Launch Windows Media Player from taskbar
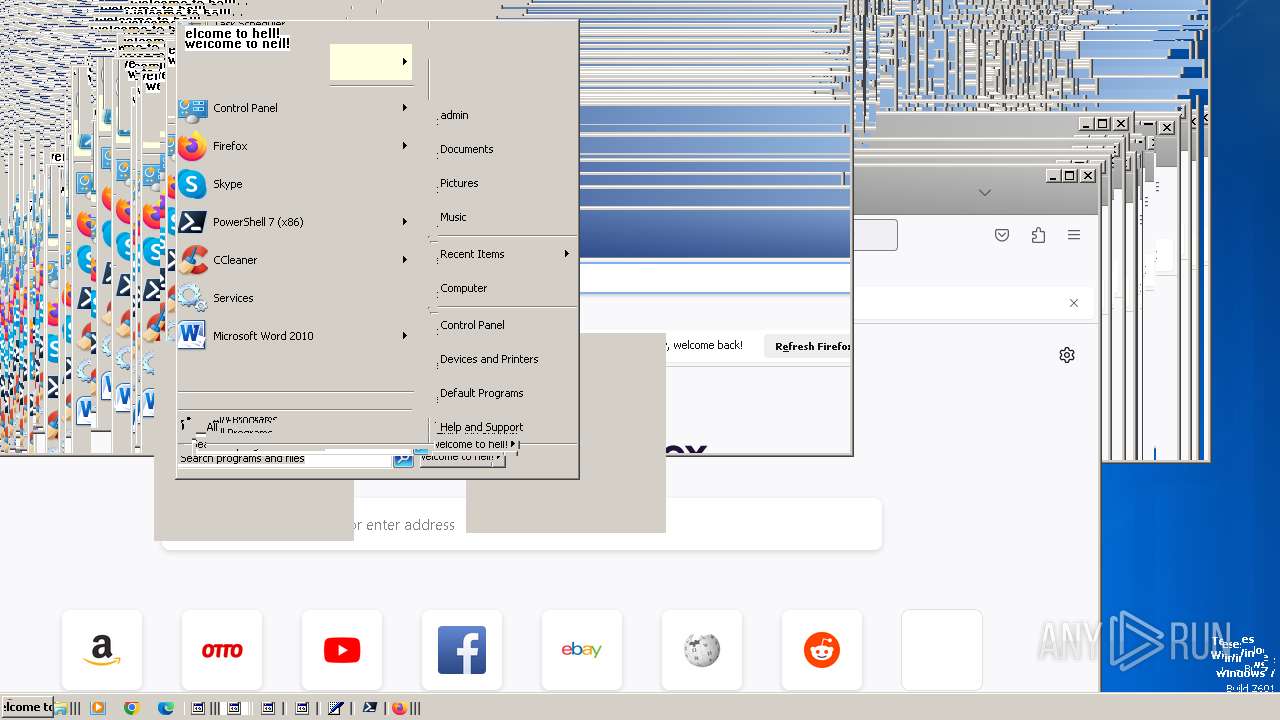The image size is (1280, 720). 98,708
